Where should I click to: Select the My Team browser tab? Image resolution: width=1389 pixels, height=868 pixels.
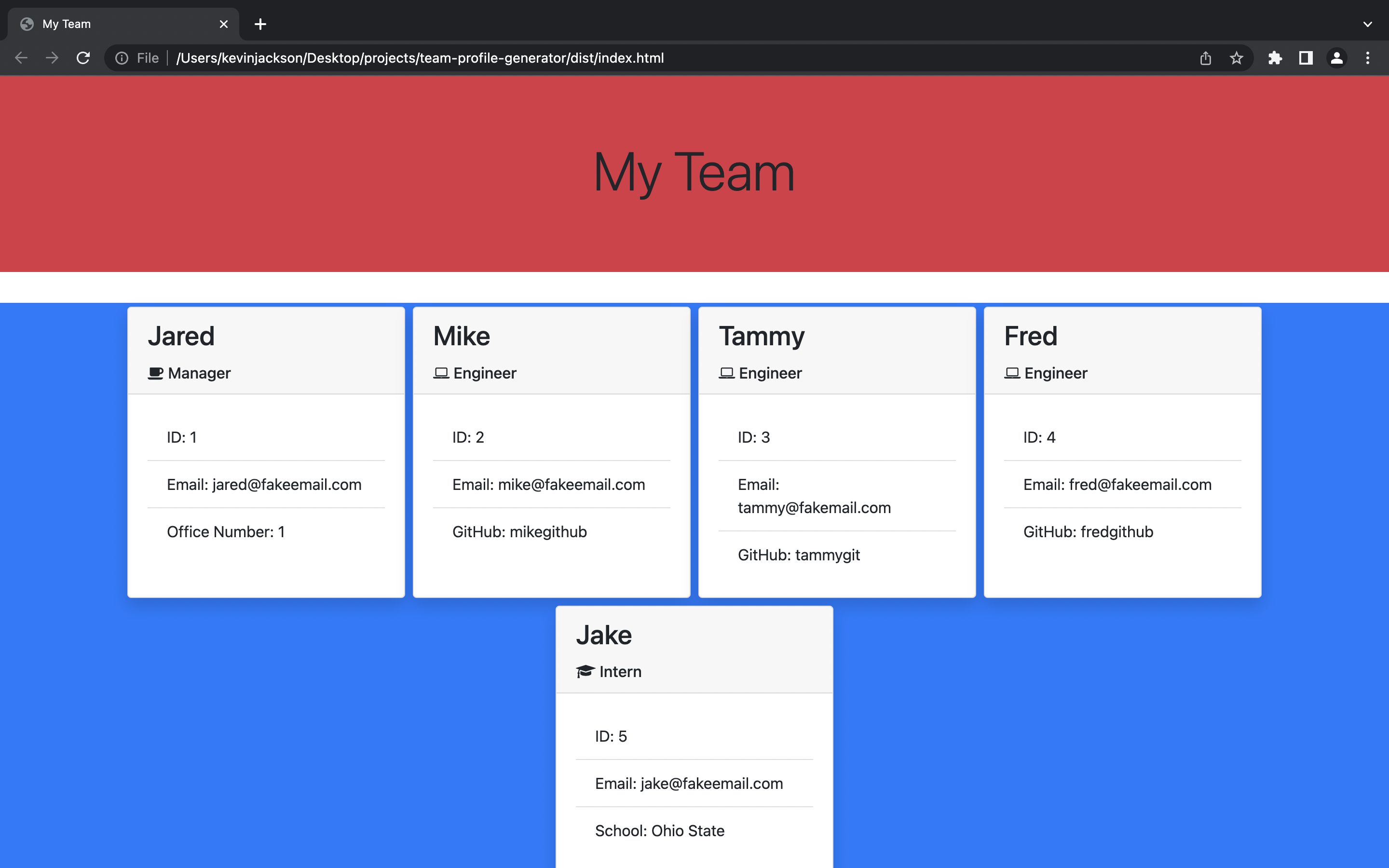coord(103,24)
